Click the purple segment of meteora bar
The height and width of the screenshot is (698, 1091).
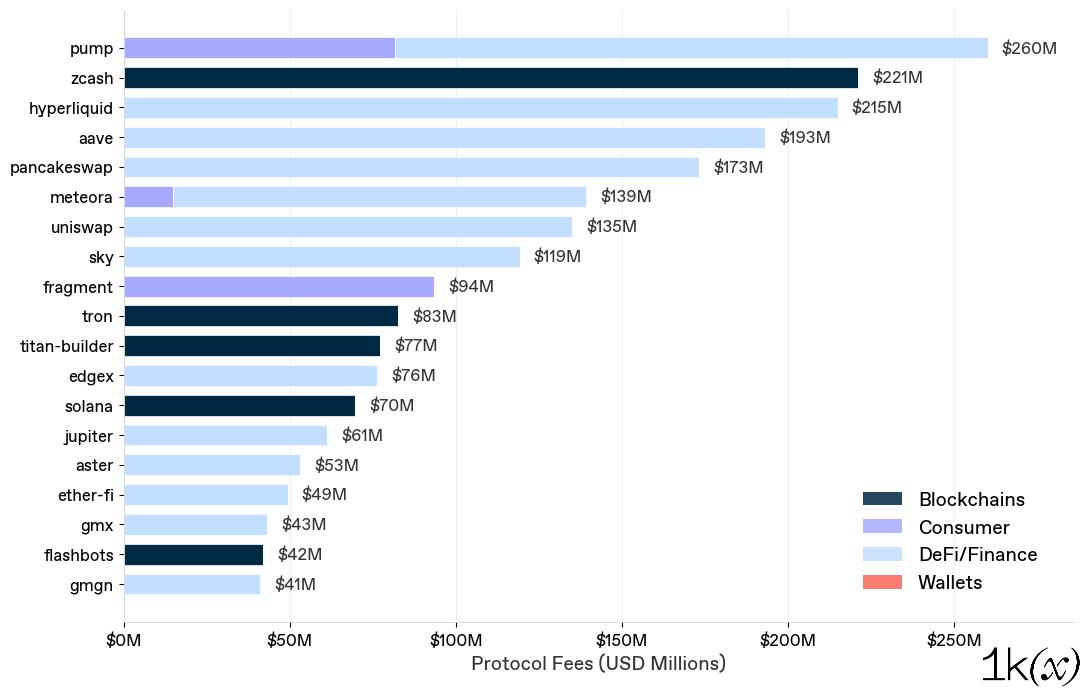(x=148, y=197)
